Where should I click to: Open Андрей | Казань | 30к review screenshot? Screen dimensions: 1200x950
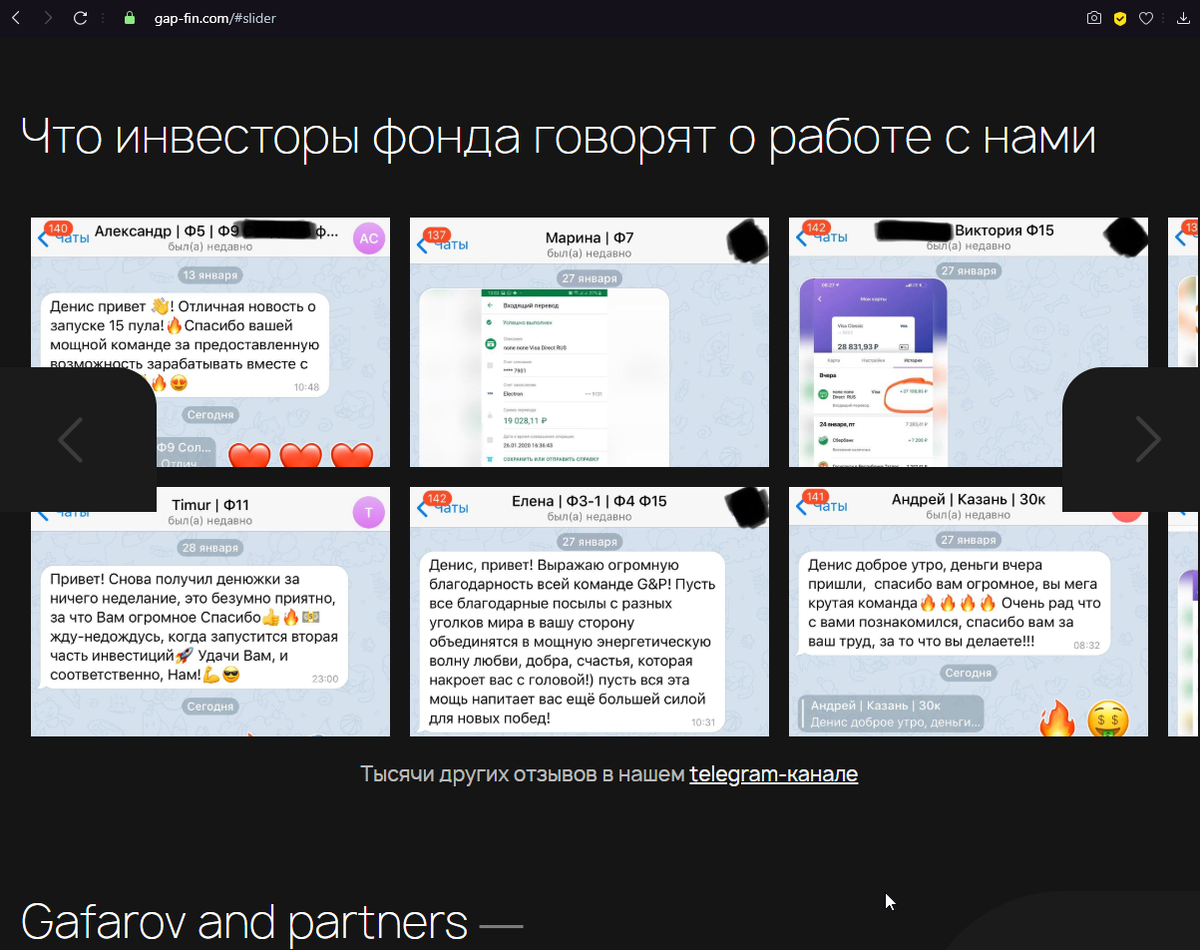click(x=968, y=611)
